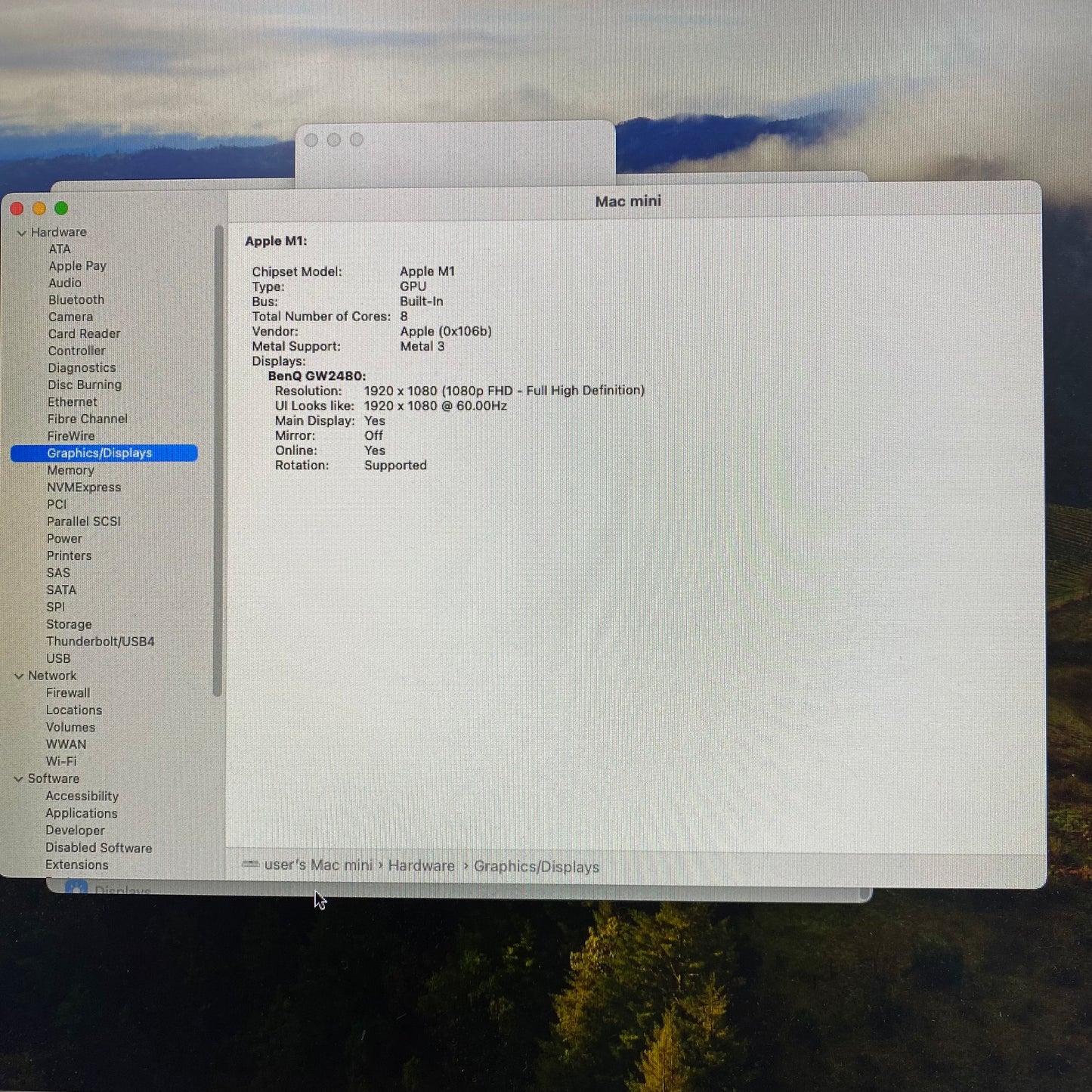
Task: Click the 1080p FHD resolution value
Action: click(x=504, y=391)
